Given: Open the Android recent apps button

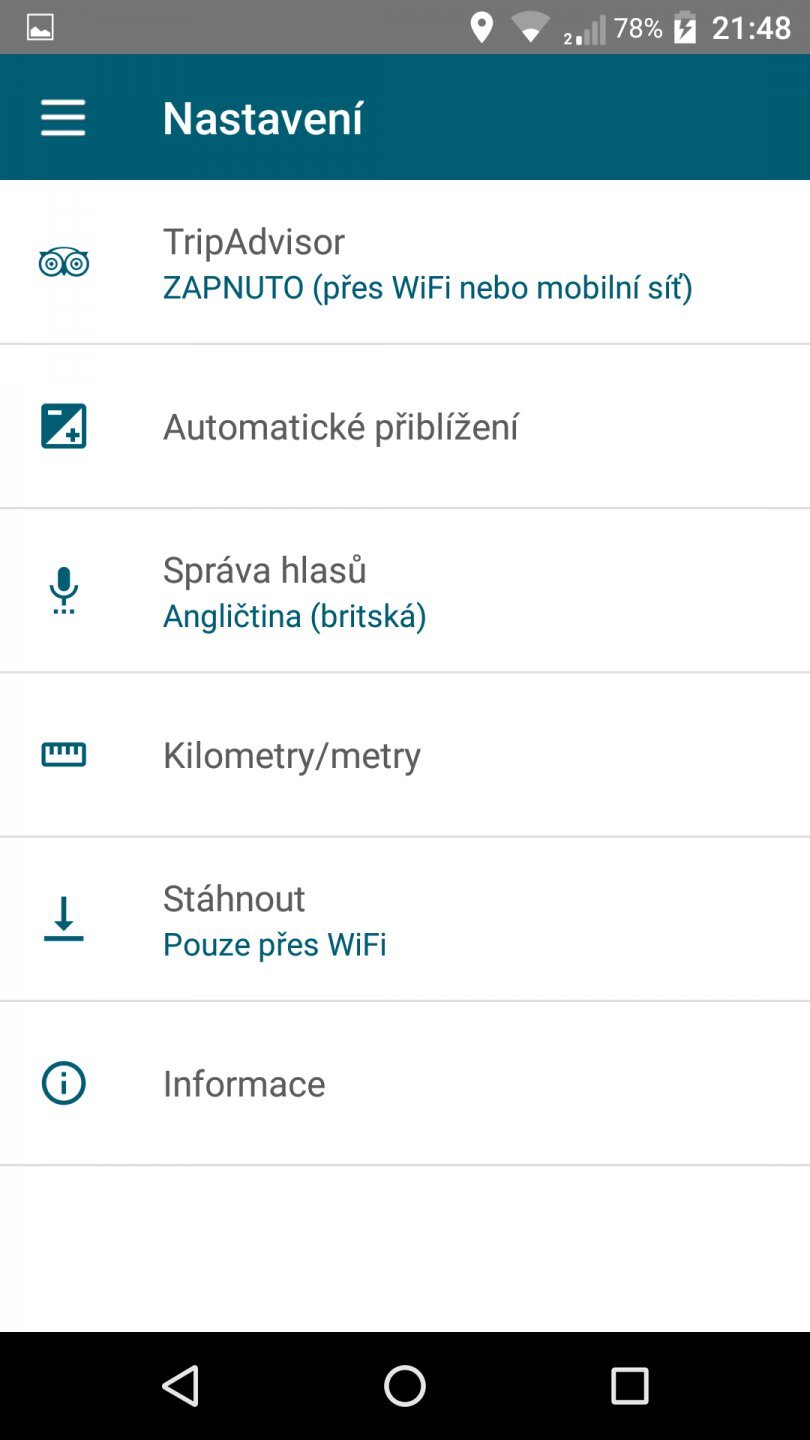Looking at the screenshot, I should (x=630, y=1386).
